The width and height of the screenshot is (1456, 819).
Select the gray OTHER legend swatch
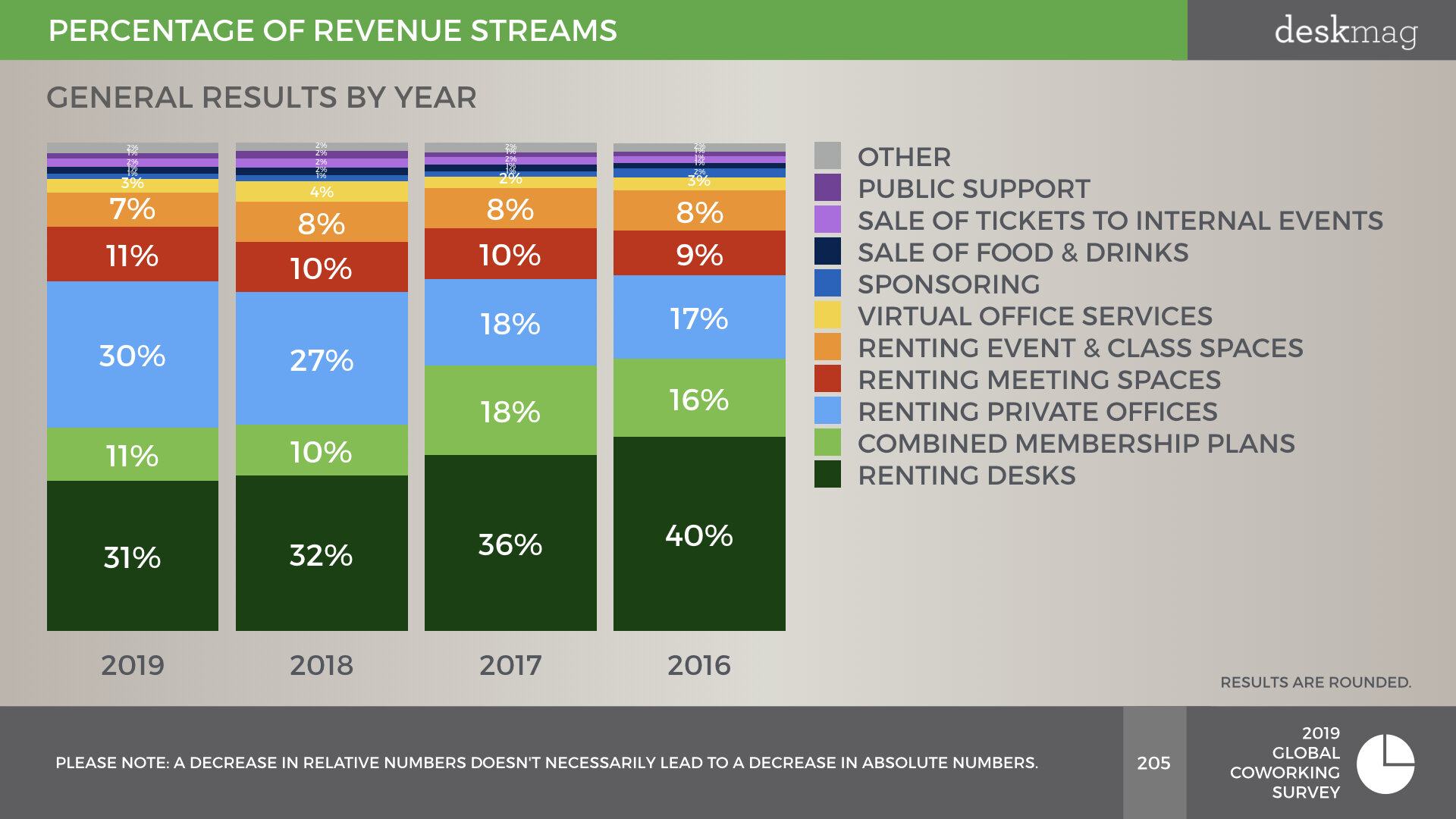tap(827, 155)
